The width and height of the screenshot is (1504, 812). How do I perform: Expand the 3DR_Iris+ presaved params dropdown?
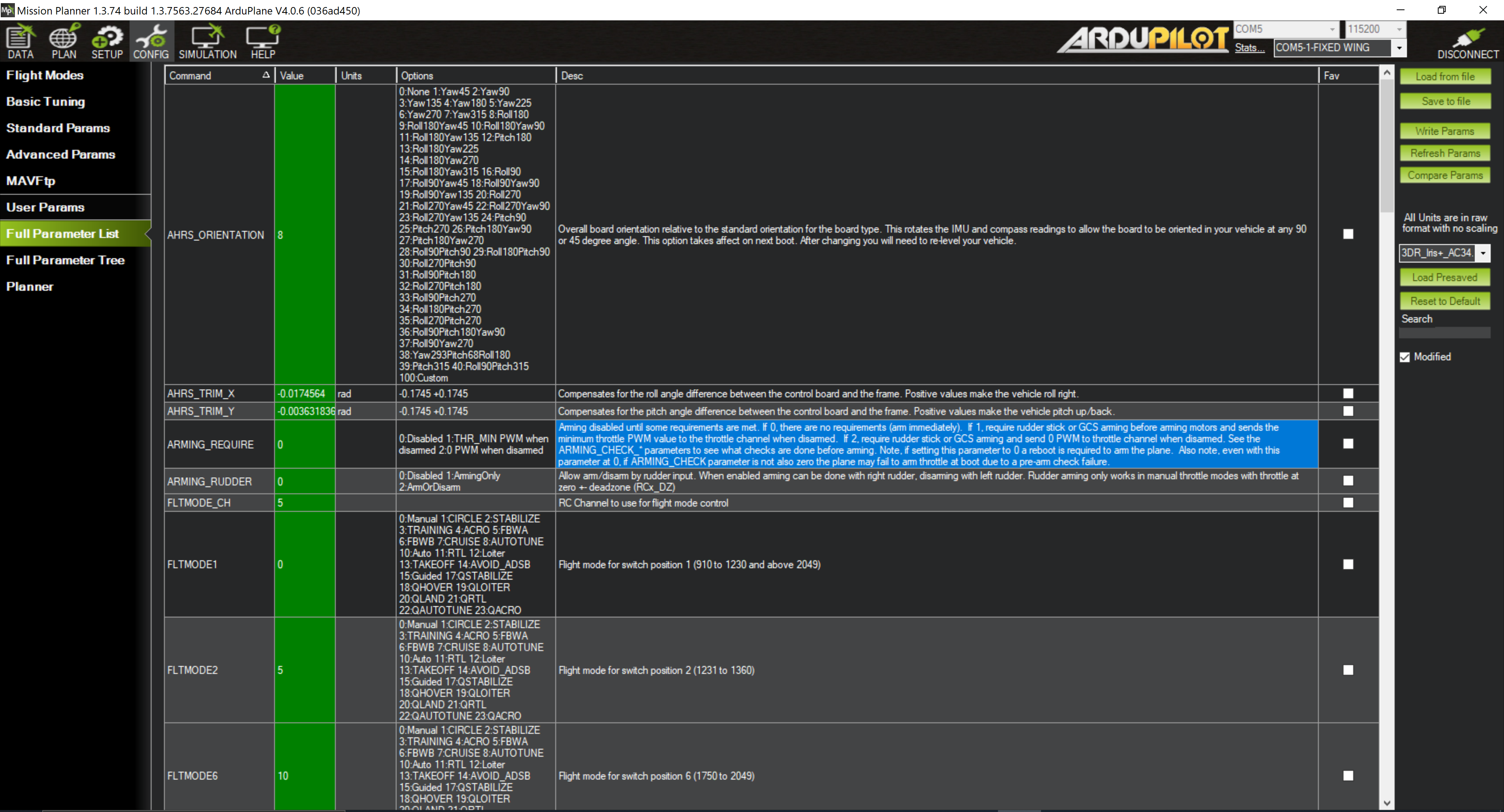pyautogui.click(x=1483, y=253)
